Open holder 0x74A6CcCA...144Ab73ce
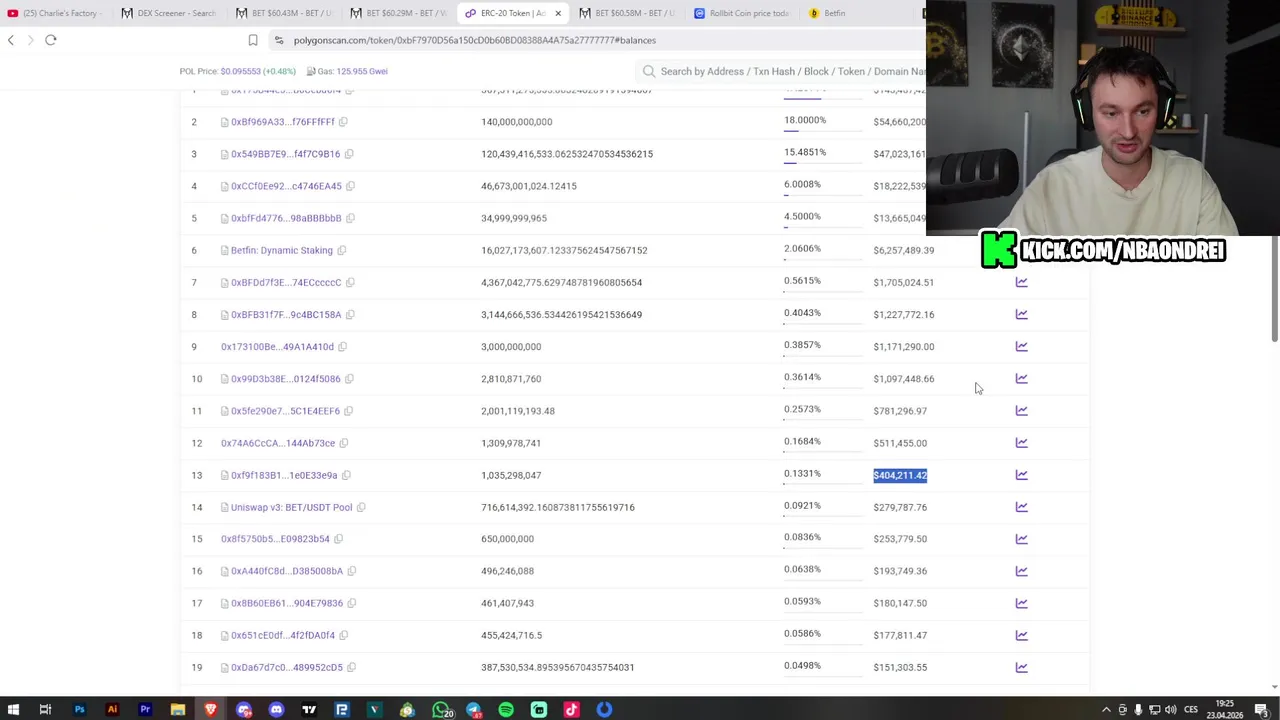The height and width of the screenshot is (720, 1280). [x=278, y=443]
